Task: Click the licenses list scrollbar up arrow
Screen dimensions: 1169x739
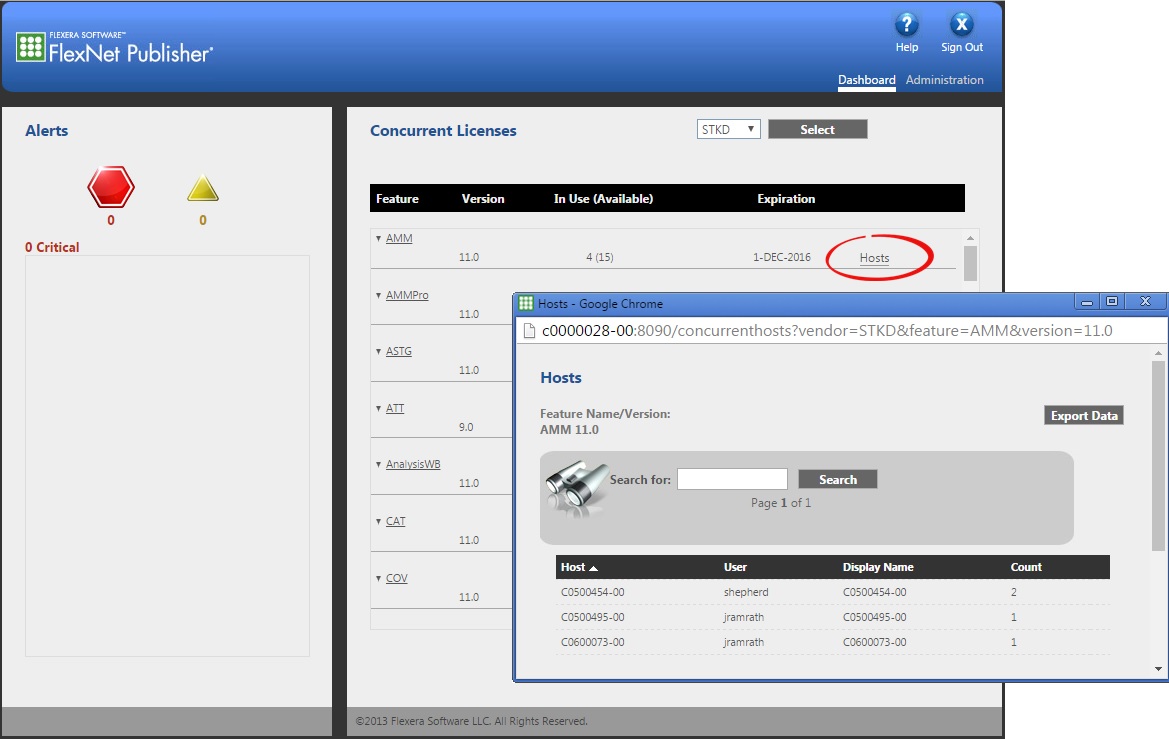Action: [970, 238]
